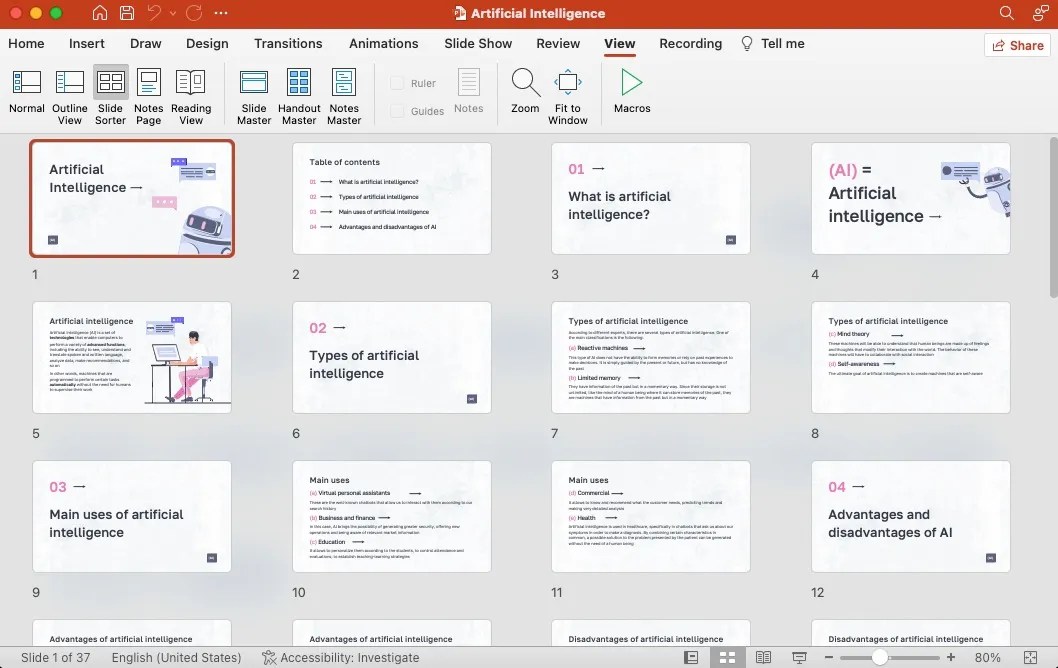Select the slide 4 thumbnail
The height and width of the screenshot is (668, 1058).
(910, 197)
